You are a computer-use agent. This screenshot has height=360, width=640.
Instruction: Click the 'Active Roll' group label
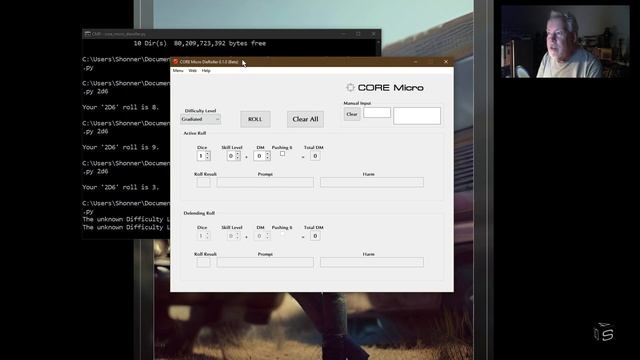(x=195, y=133)
